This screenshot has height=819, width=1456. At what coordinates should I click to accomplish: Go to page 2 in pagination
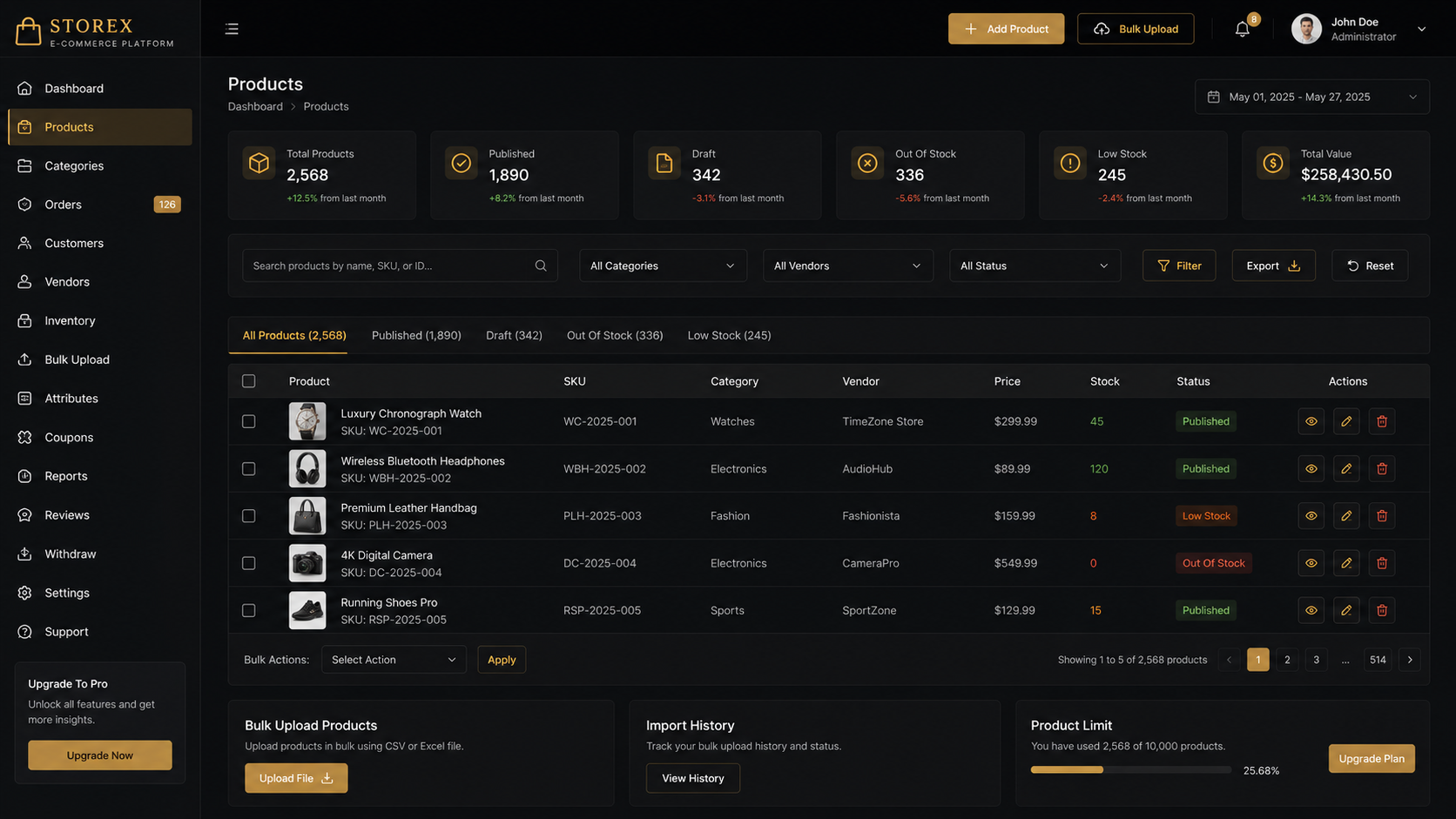click(1287, 660)
